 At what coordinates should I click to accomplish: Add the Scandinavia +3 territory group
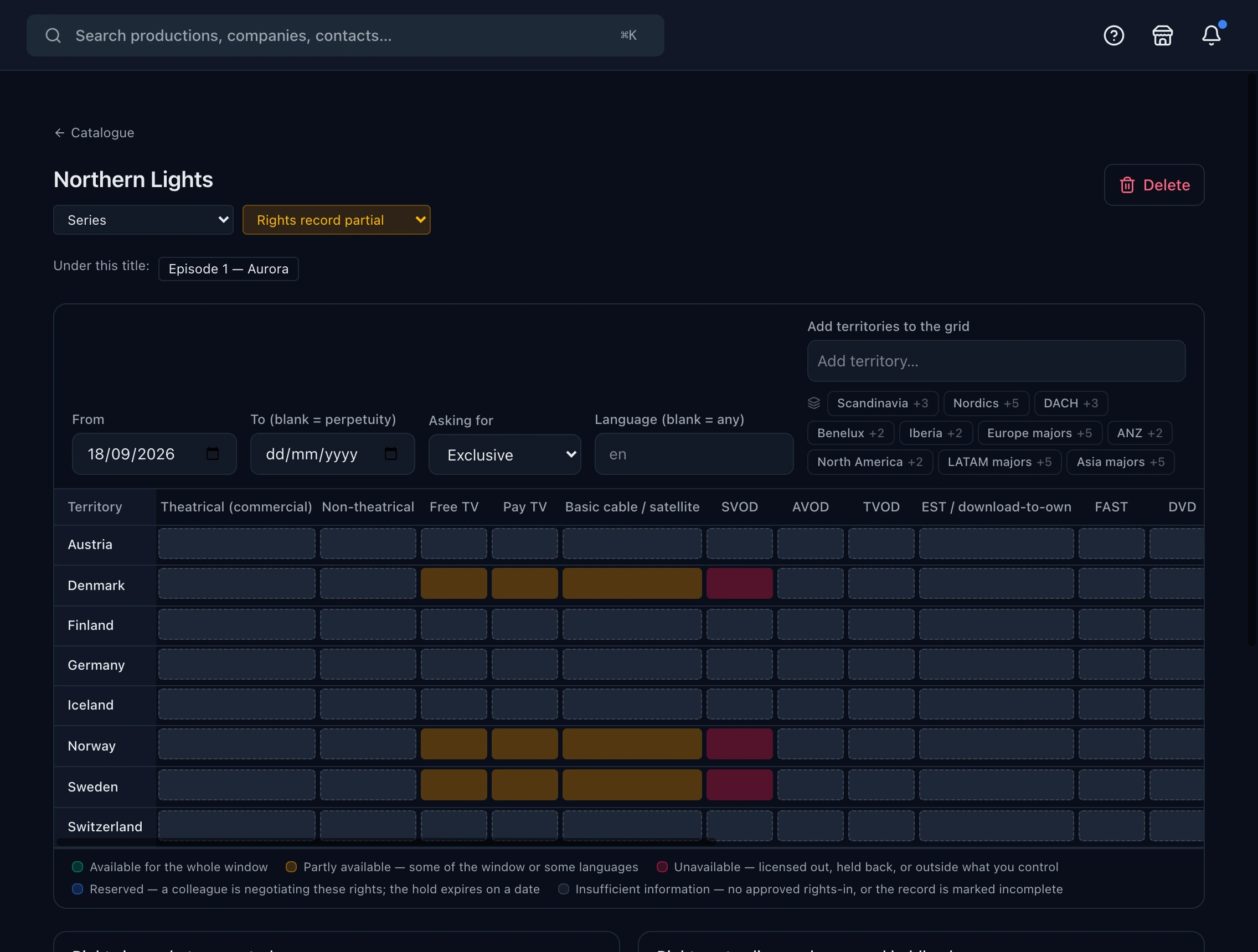pos(883,403)
